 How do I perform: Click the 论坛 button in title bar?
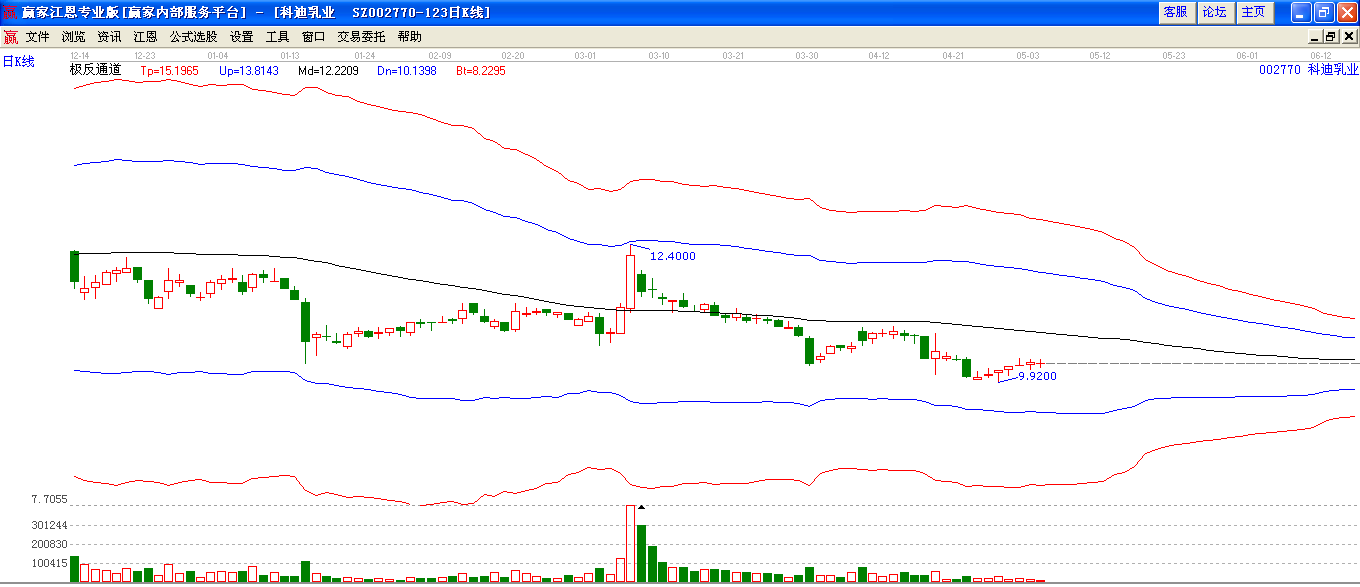pyautogui.click(x=1214, y=12)
